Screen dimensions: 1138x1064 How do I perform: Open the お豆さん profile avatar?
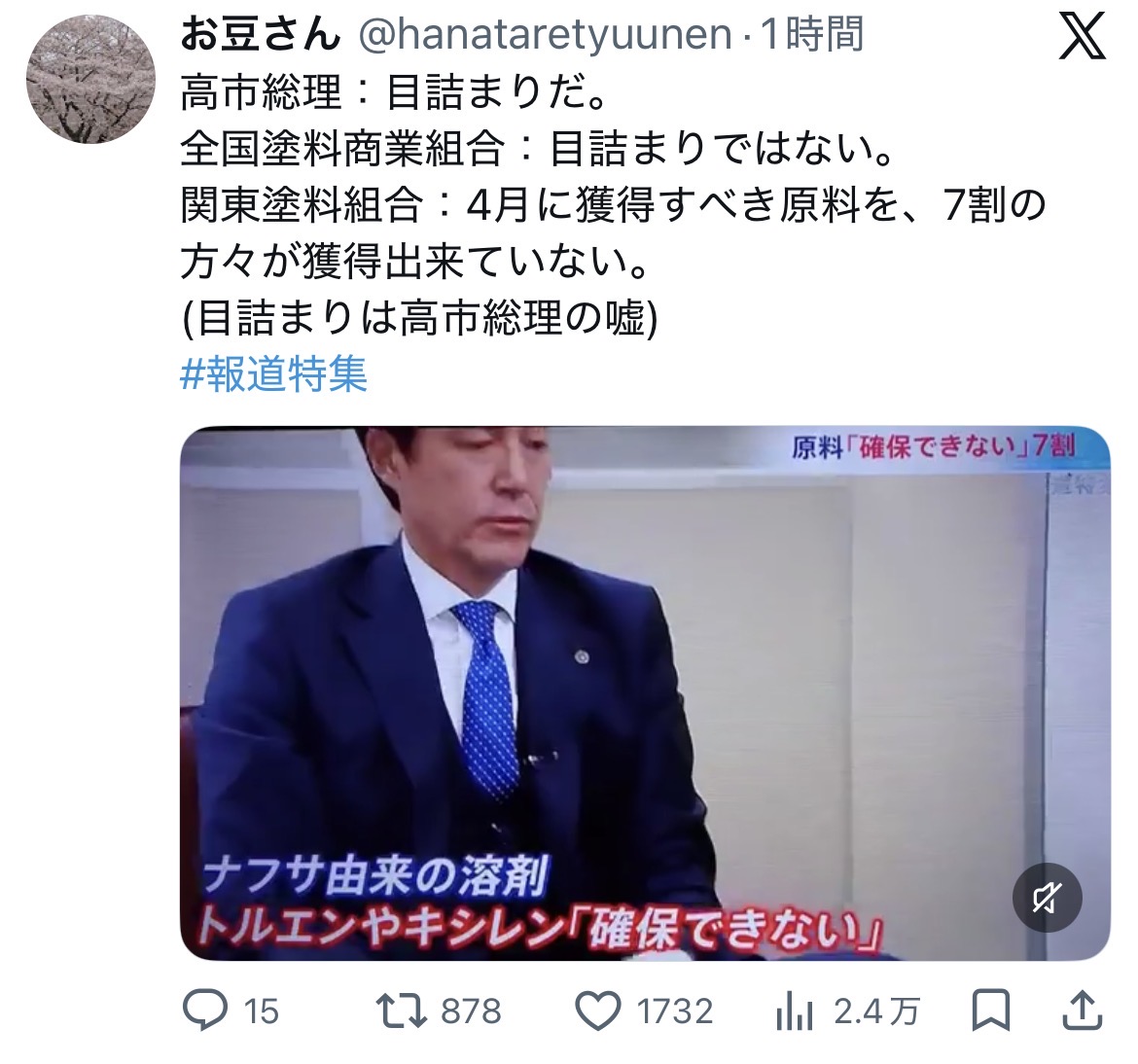(90, 79)
